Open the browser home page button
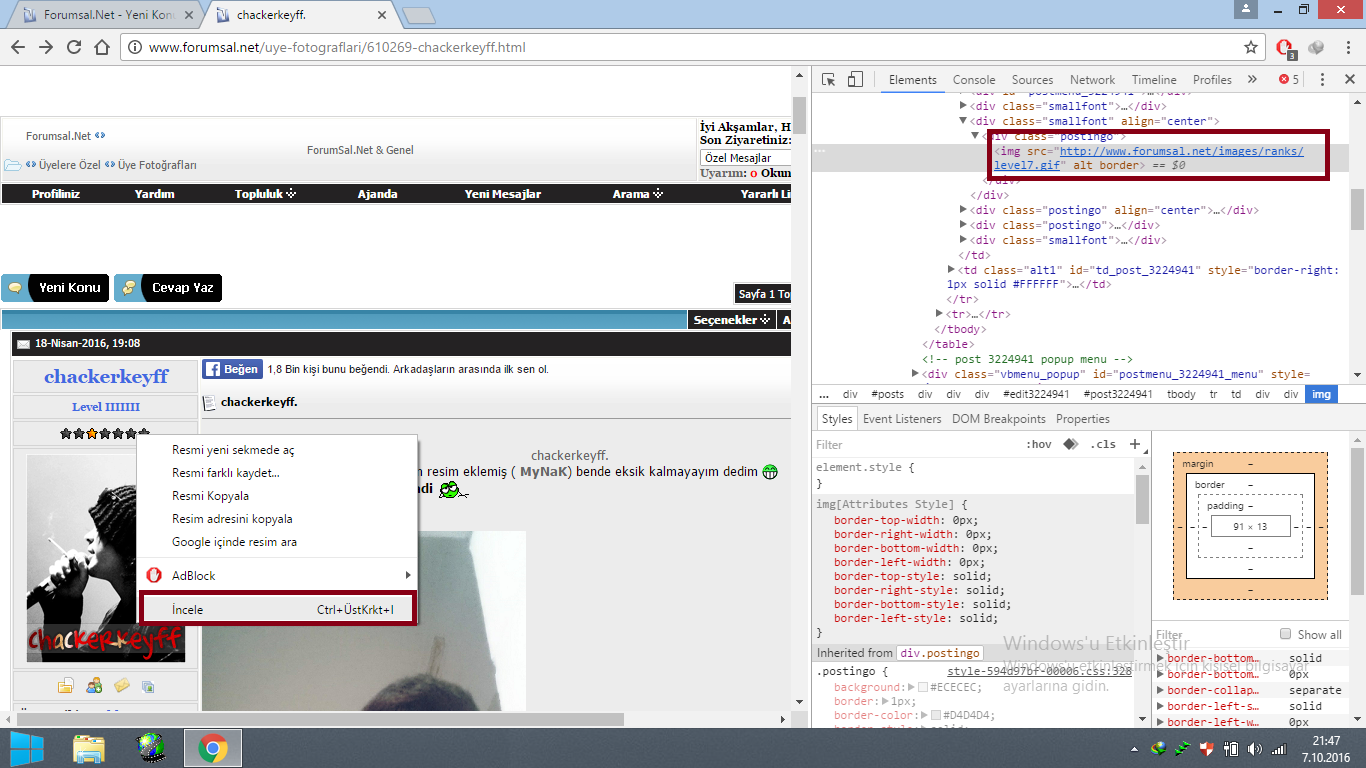This screenshot has height=768, width=1366. coord(101,47)
